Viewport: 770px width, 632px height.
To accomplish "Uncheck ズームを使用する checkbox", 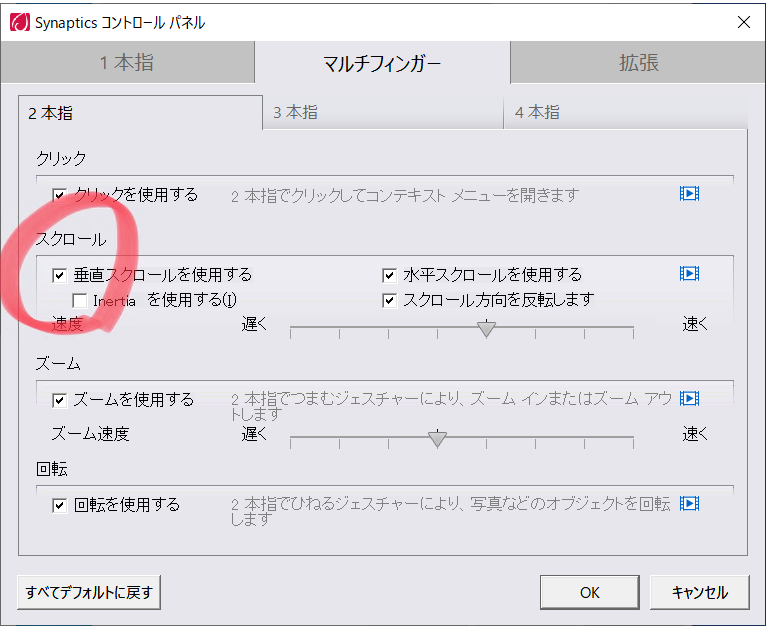I will tap(60, 400).
